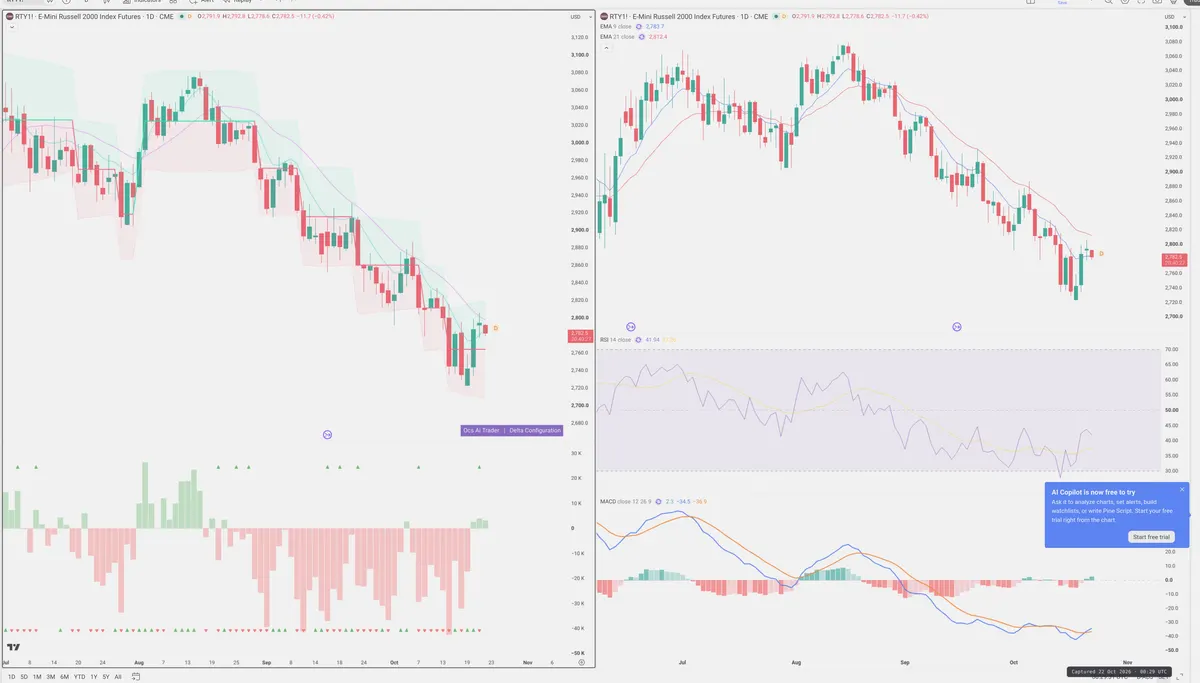
Task: Select the RSI 14 close legend
Action: (x=615, y=340)
